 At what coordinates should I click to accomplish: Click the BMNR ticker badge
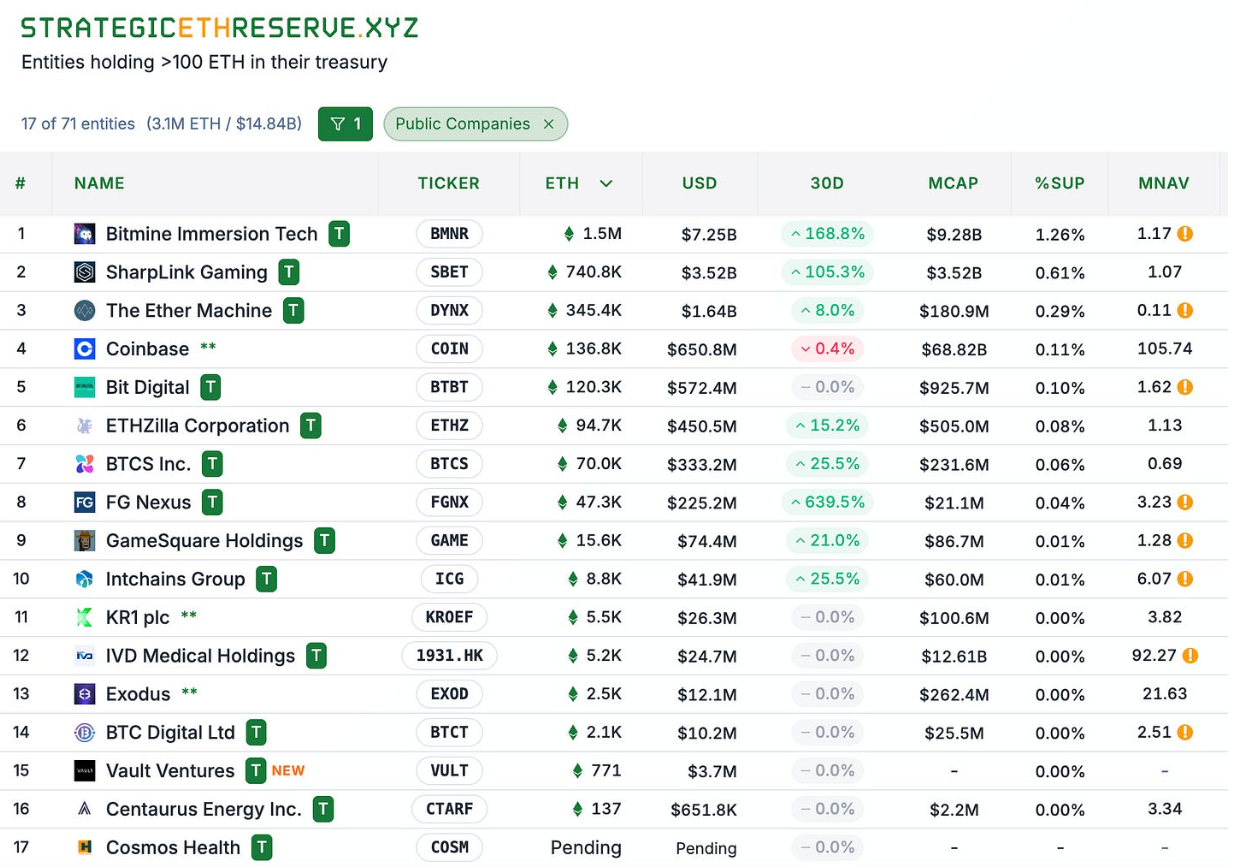tap(449, 234)
